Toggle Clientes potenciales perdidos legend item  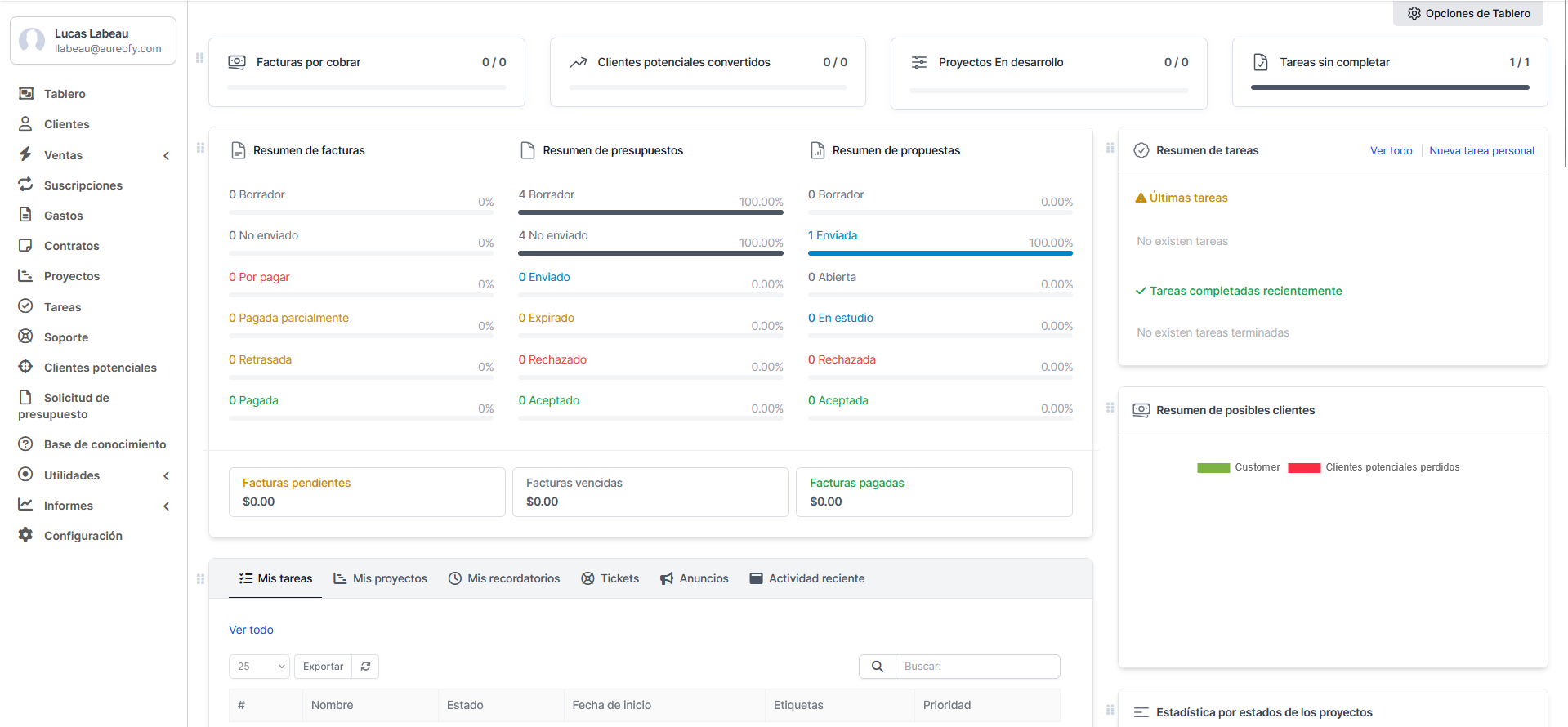pos(1374,467)
